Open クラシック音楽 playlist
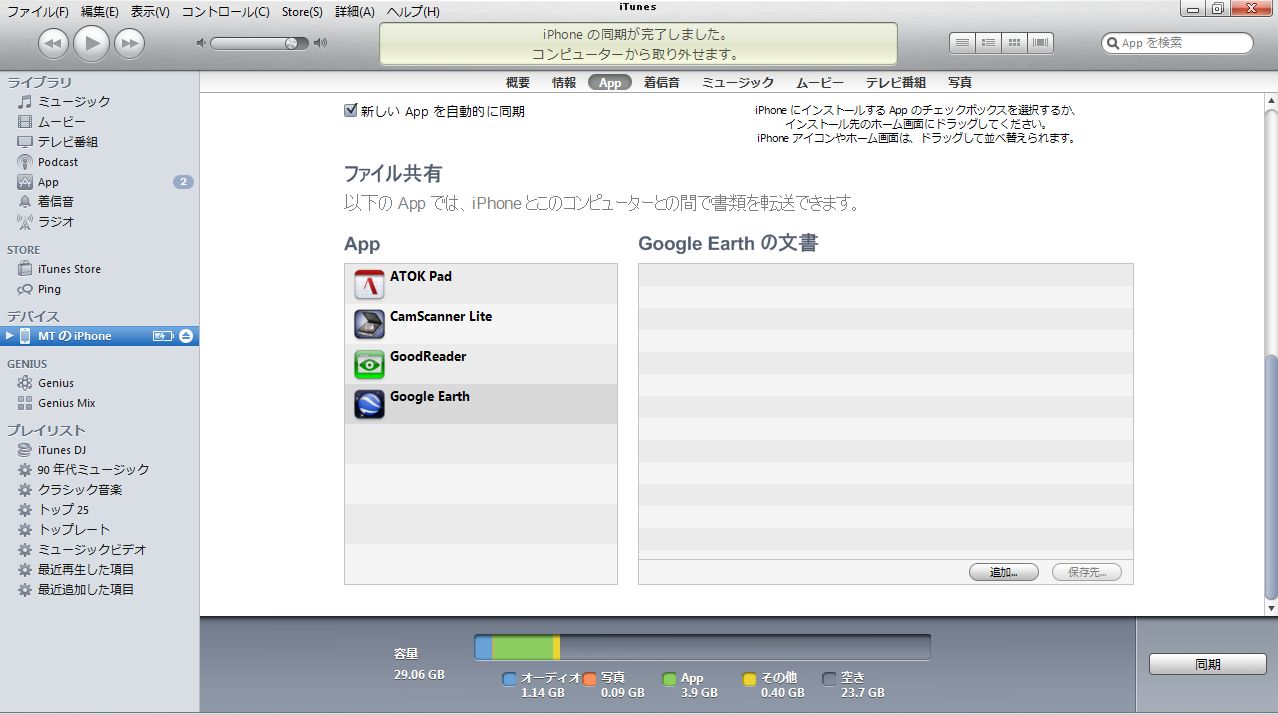The width and height of the screenshot is (1278, 715). [x=80, y=489]
